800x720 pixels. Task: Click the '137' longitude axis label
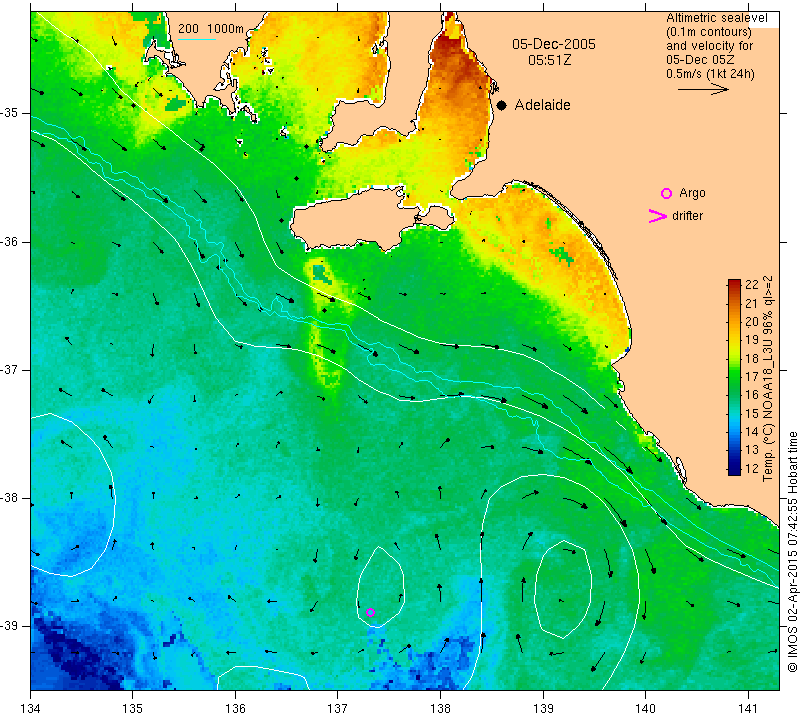pyautogui.click(x=338, y=709)
